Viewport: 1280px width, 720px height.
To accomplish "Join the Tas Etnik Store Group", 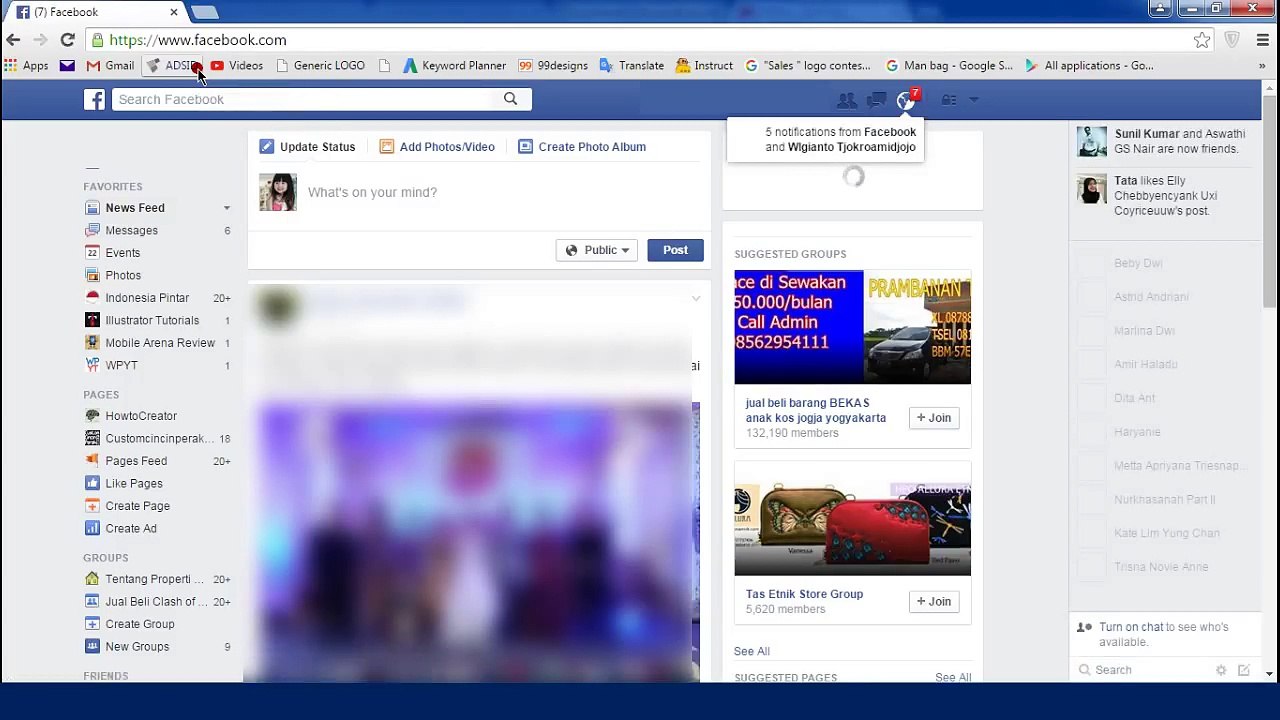I will [934, 601].
